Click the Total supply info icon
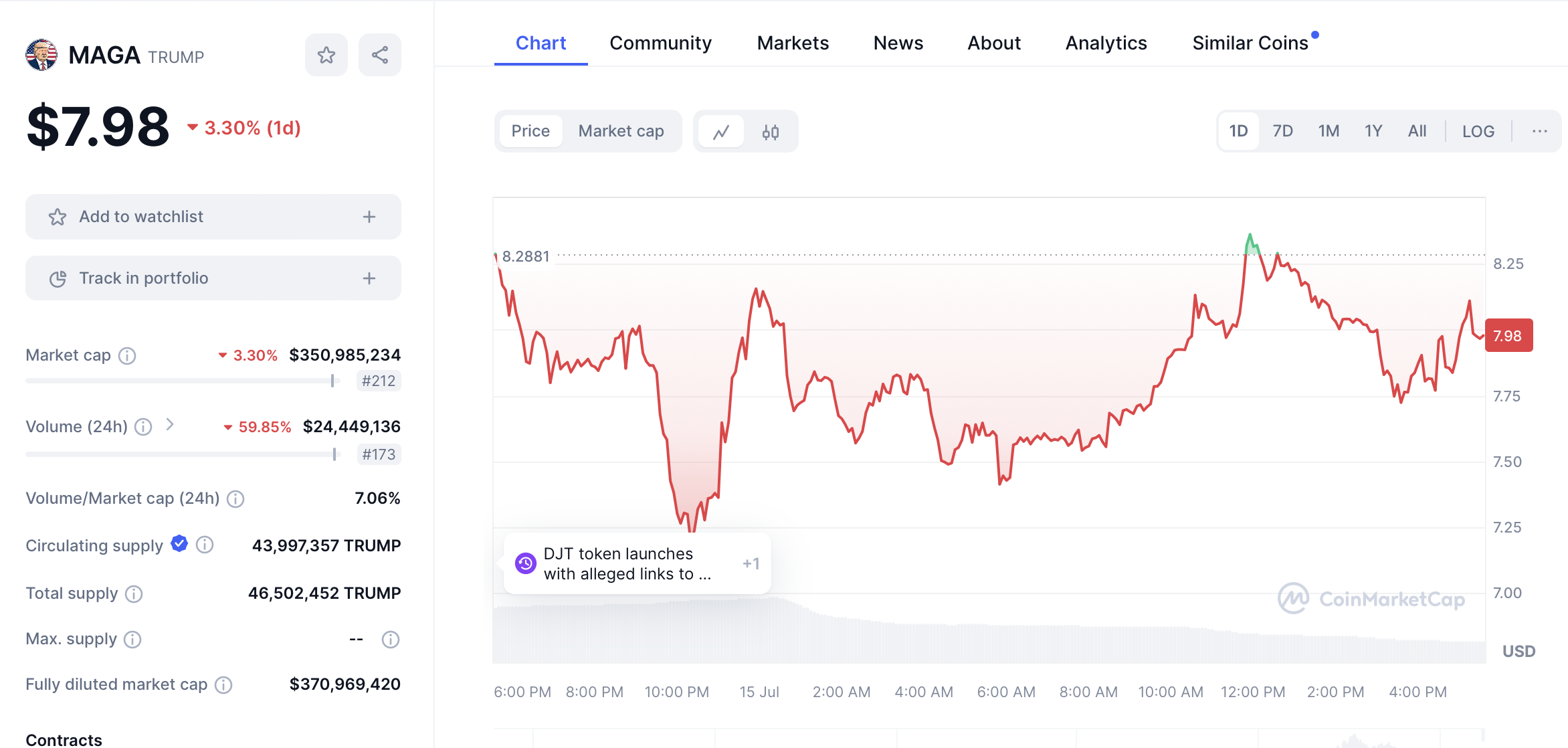 pos(134,594)
